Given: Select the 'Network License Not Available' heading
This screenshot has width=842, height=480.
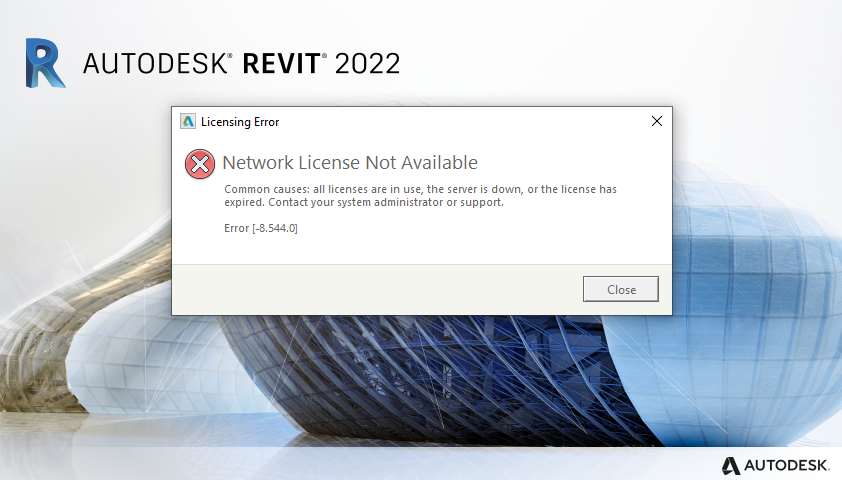Looking at the screenshot, I should point(350,163).
